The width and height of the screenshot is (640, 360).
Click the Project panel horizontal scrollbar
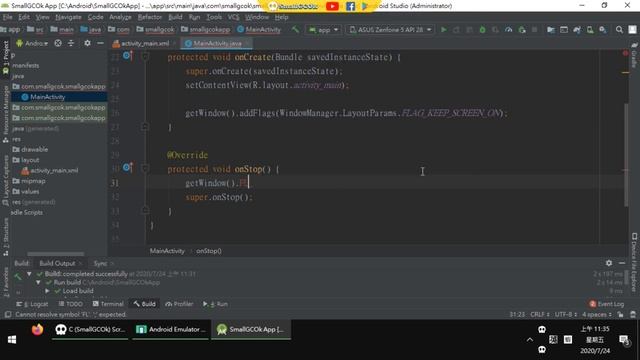tap(56, 253)
